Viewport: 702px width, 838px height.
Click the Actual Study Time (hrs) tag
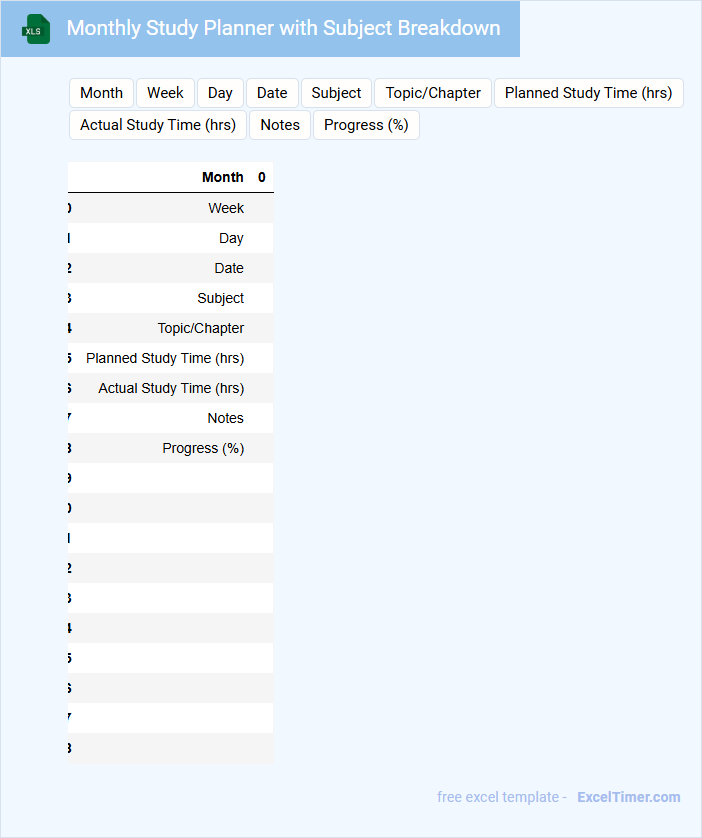pos(158,125)
